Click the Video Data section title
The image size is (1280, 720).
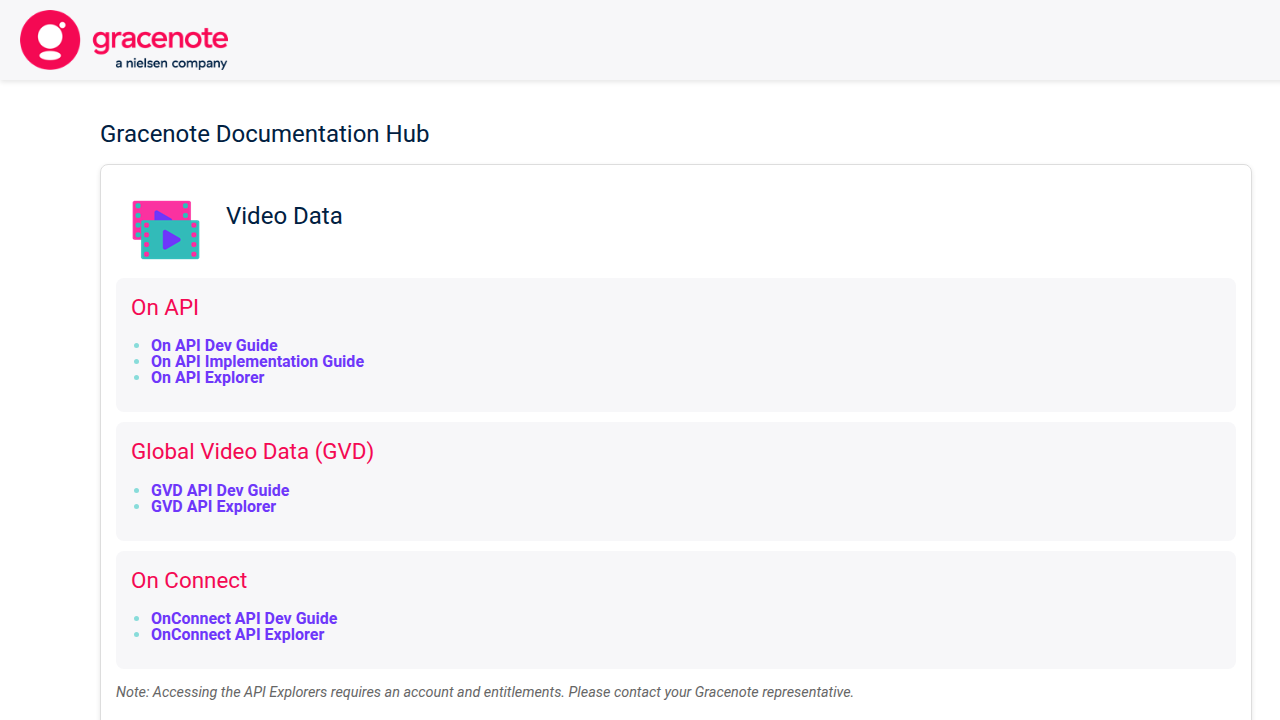(x=284, y=216)
